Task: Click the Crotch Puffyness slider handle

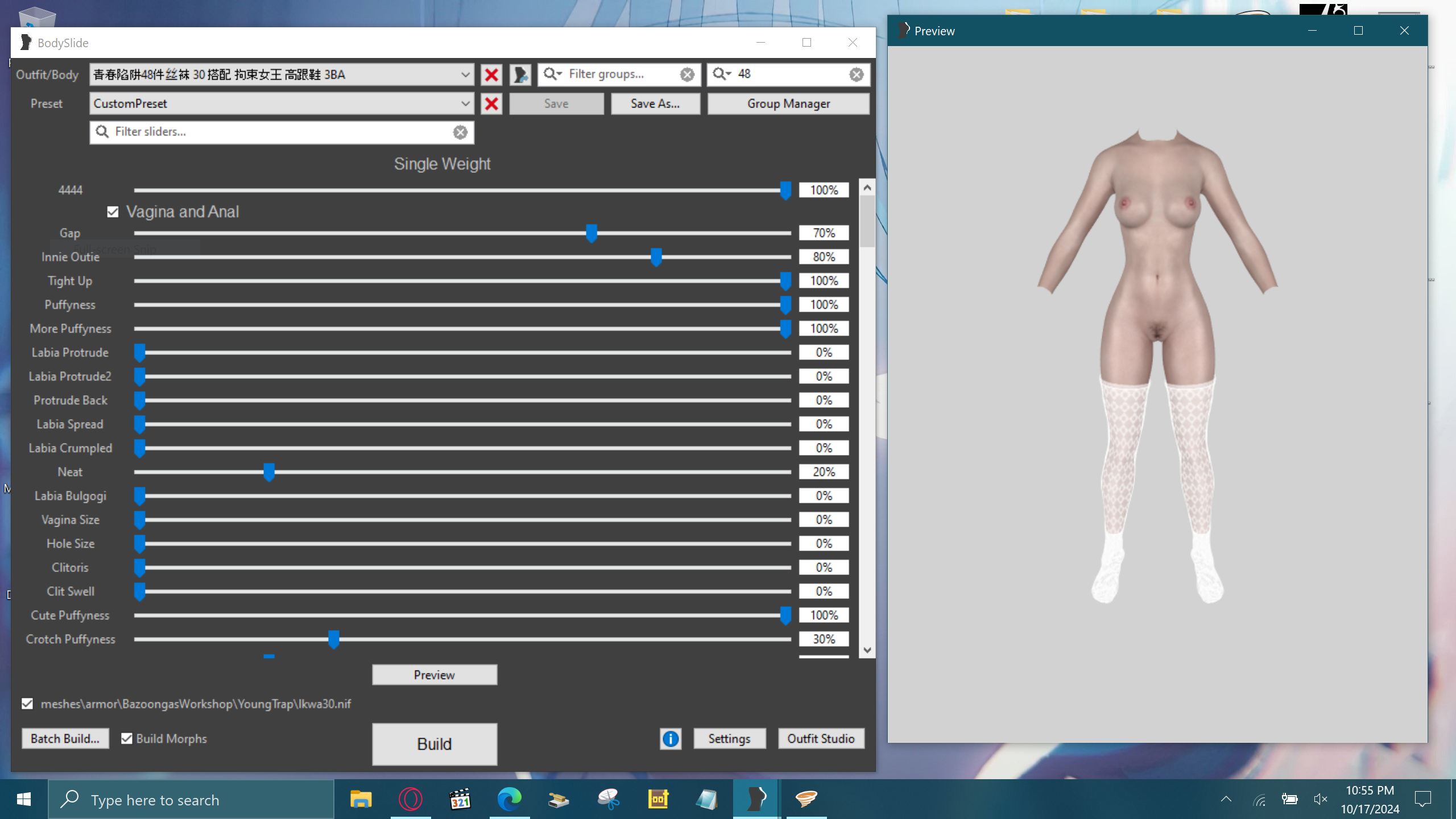Action: (x=334, y=639)
